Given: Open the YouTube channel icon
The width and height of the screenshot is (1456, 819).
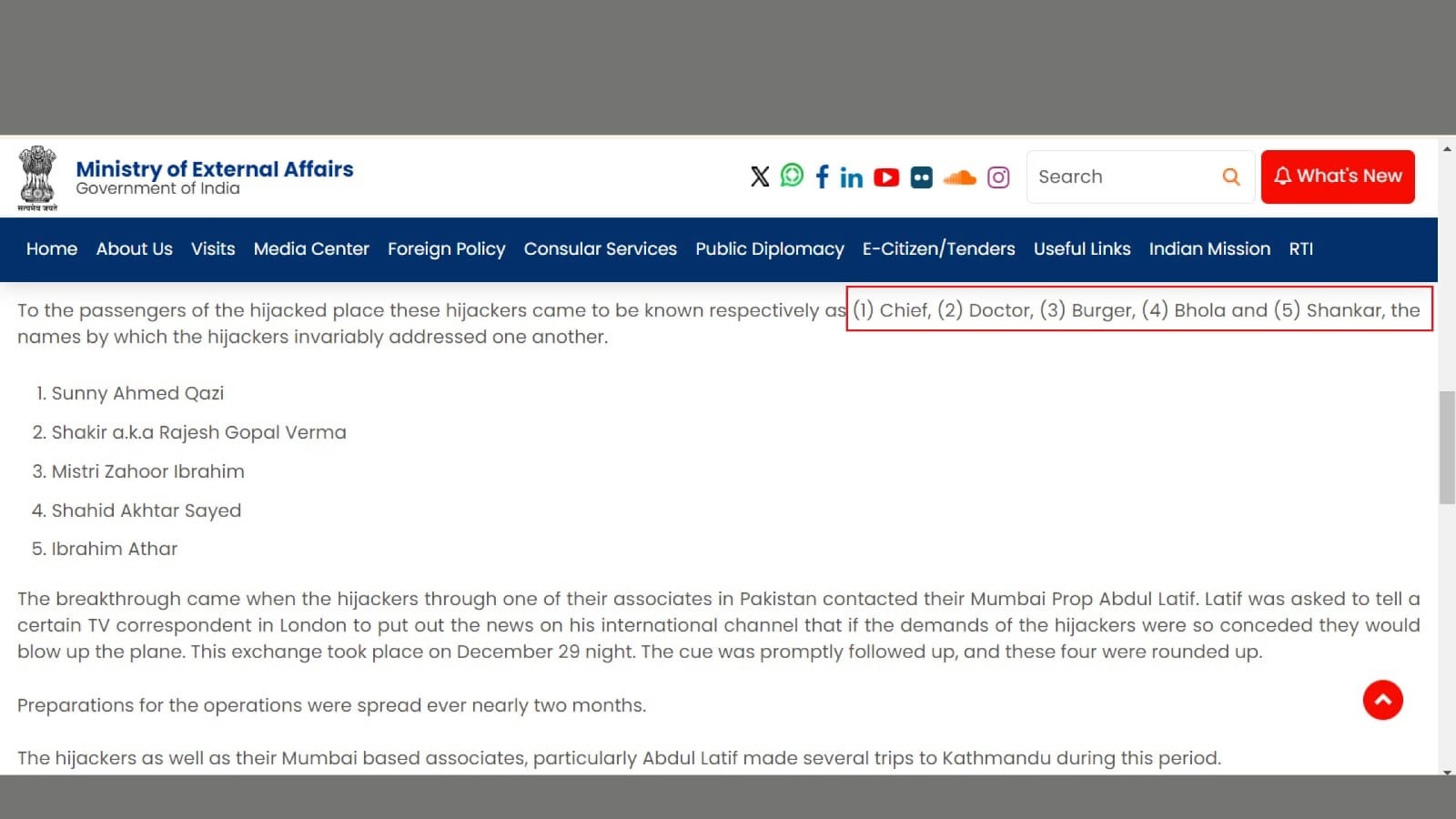Looking at the screenshot, I should [x=886, y=177].
